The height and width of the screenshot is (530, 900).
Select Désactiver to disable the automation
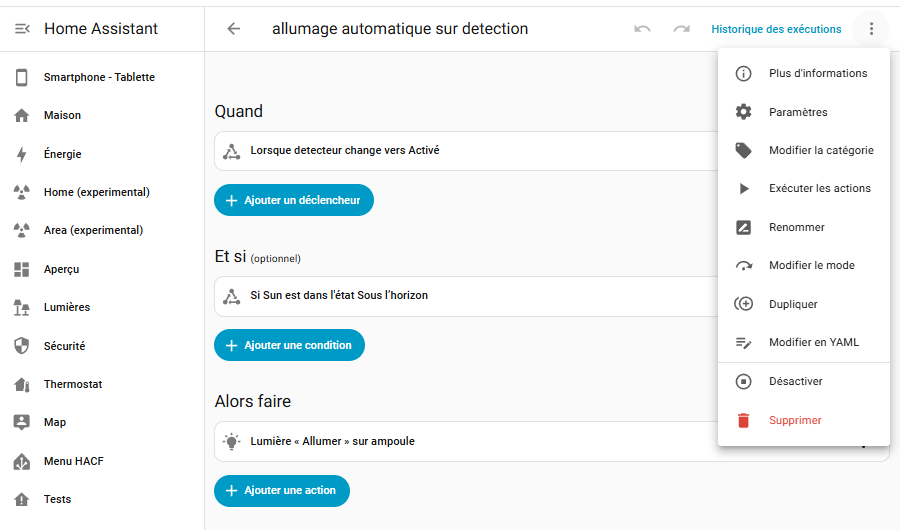(x=795, y=381)
